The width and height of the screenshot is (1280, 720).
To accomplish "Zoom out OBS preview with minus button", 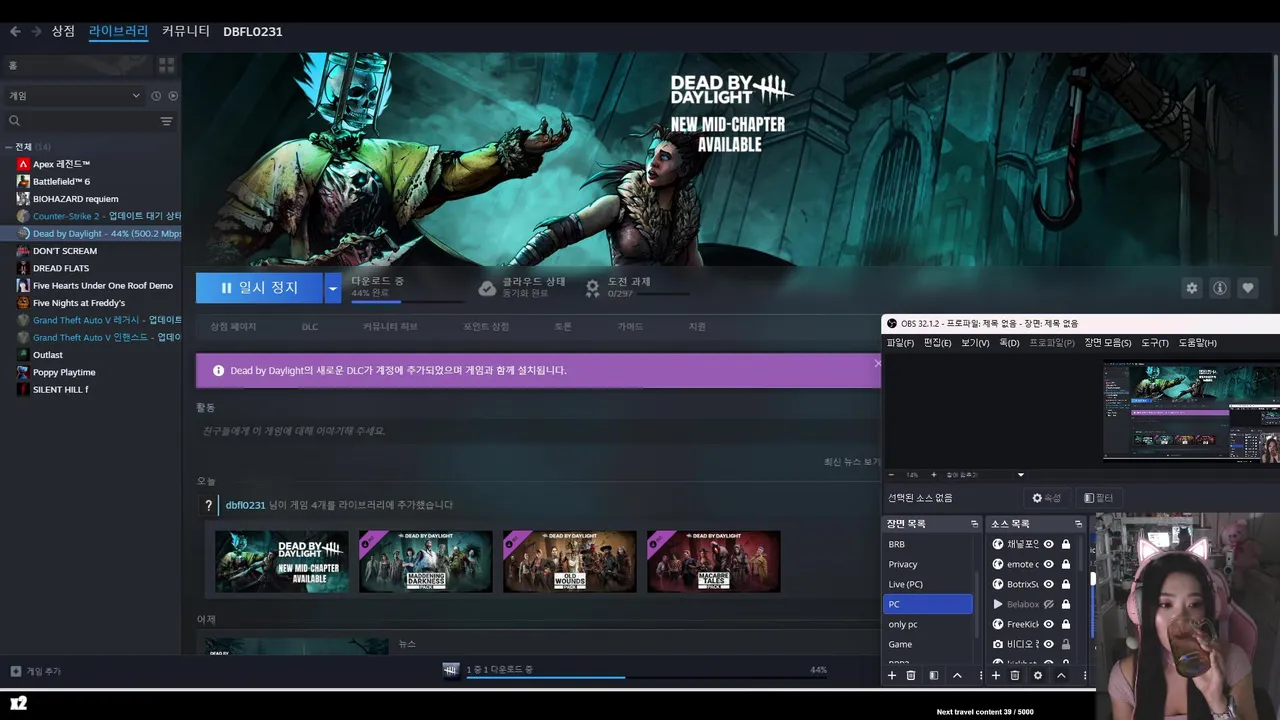I will 891,474.
